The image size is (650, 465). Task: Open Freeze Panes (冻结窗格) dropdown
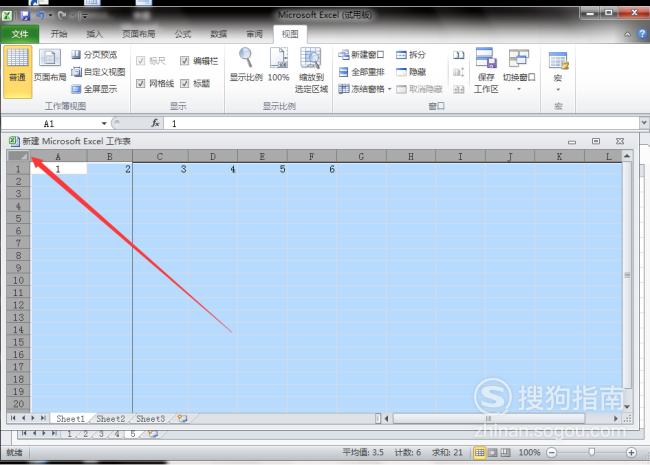click(x=365, y=89)
